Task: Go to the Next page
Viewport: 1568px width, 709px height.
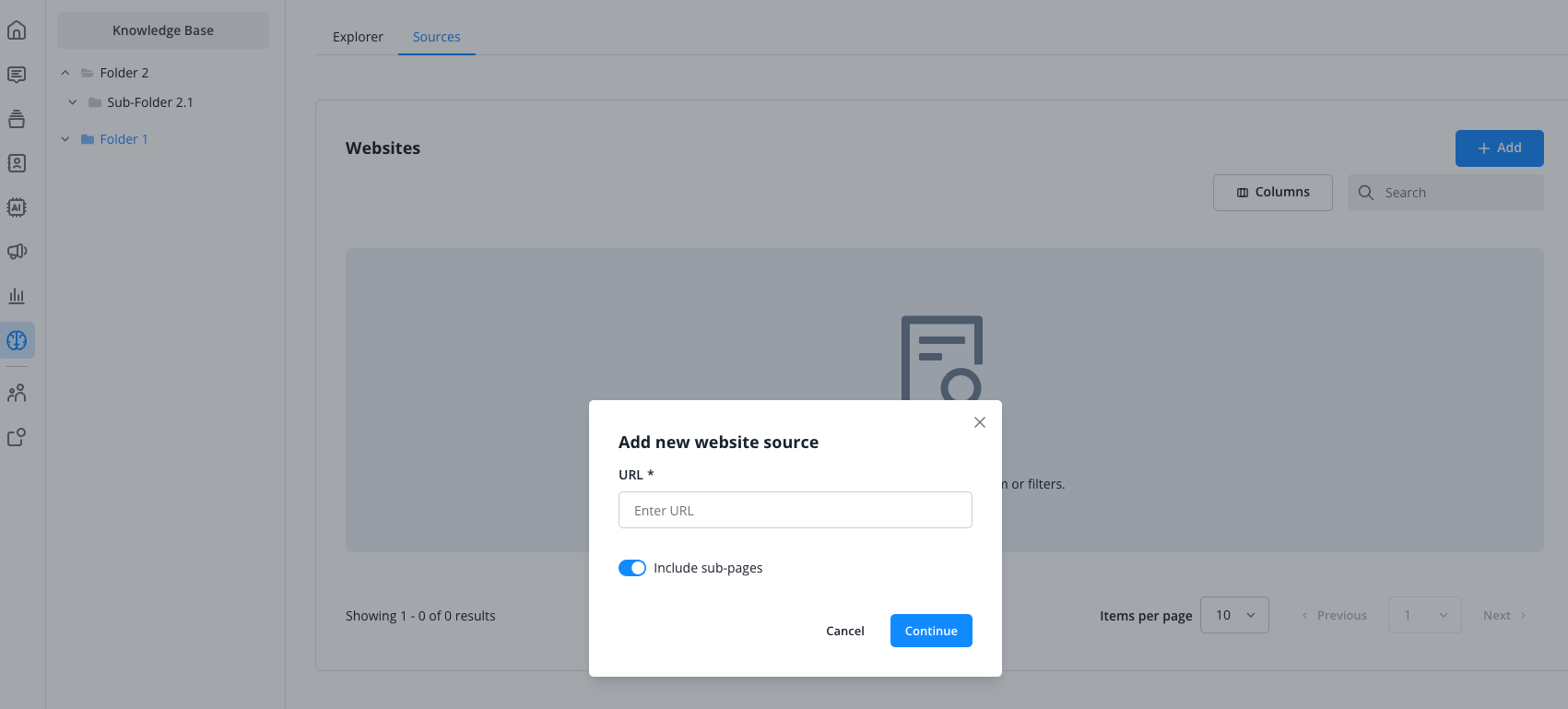Action: click(1504, 616)
